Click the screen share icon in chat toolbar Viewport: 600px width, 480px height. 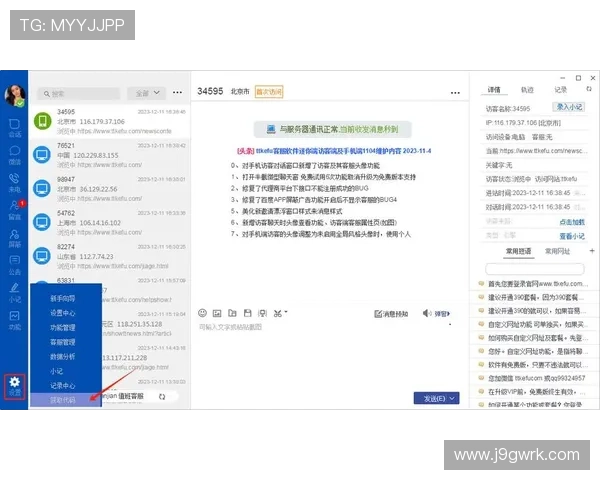click(x=262, y=313)
